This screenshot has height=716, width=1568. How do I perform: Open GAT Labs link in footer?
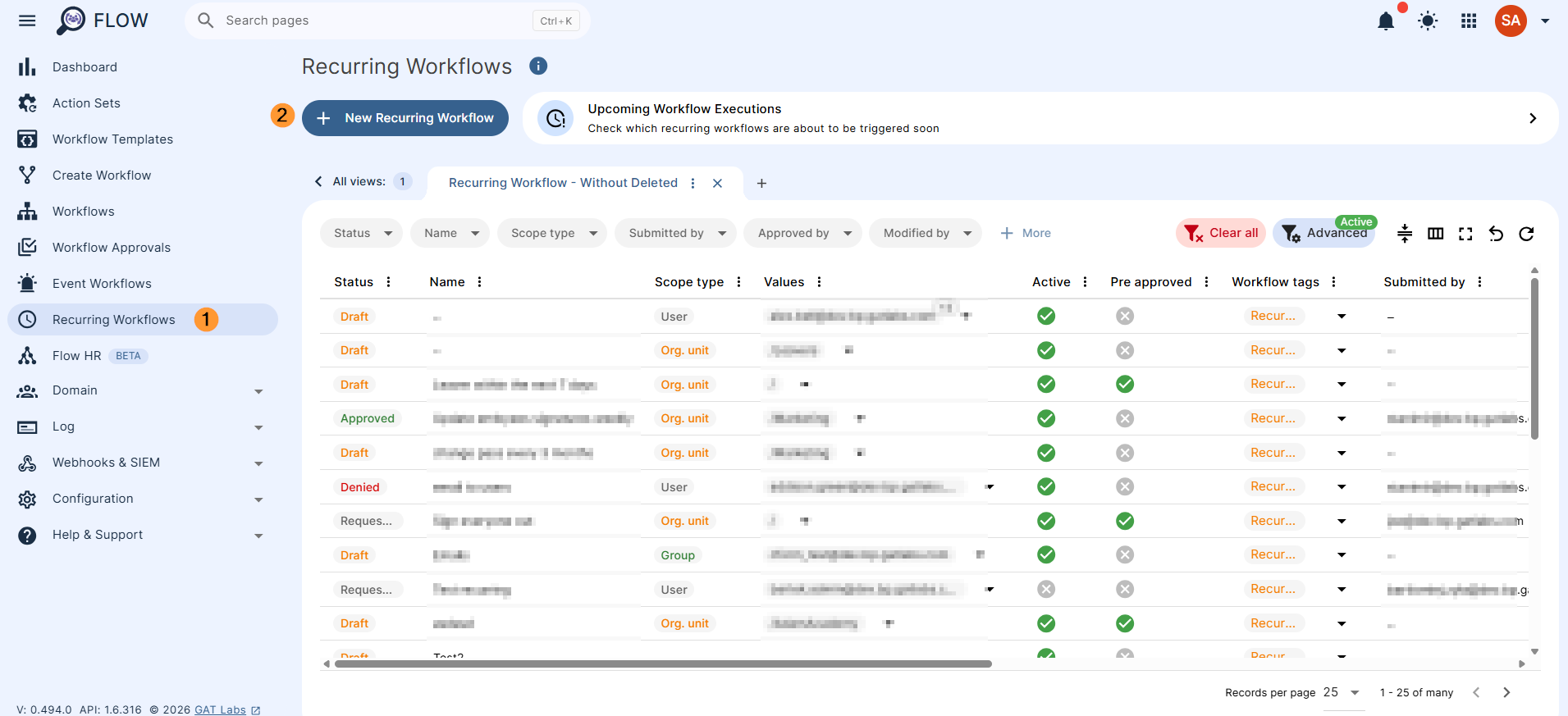pos(220,709)
